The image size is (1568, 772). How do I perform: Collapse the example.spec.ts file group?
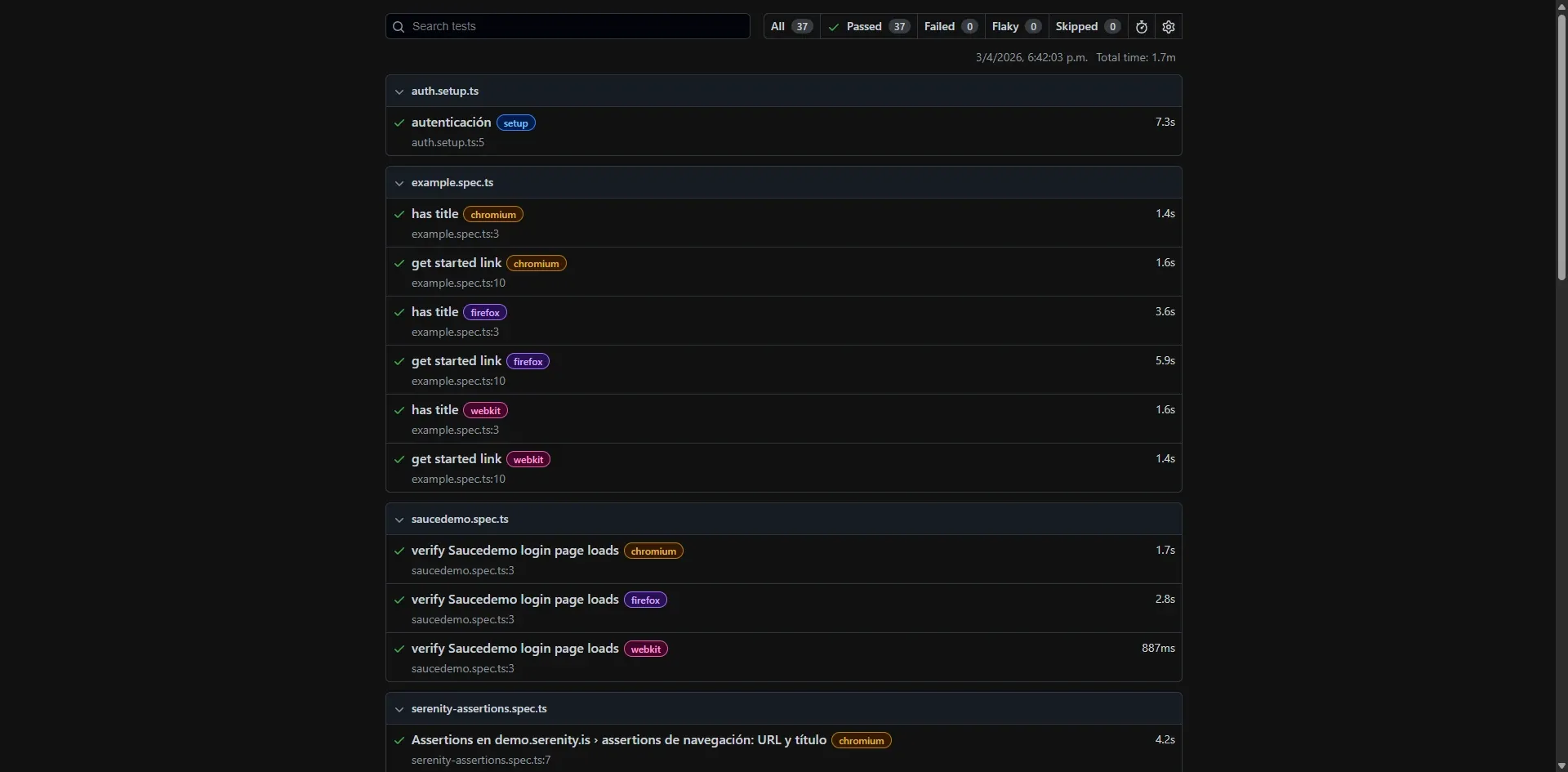399,183
